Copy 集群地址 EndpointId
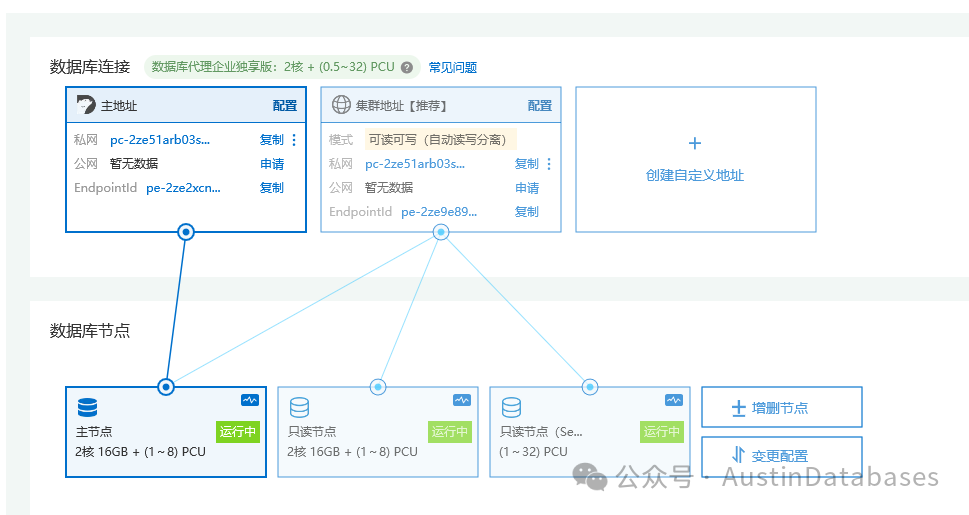Image resolution: width=969 pixels, height=515 pixels. click(x=527, y=211)
